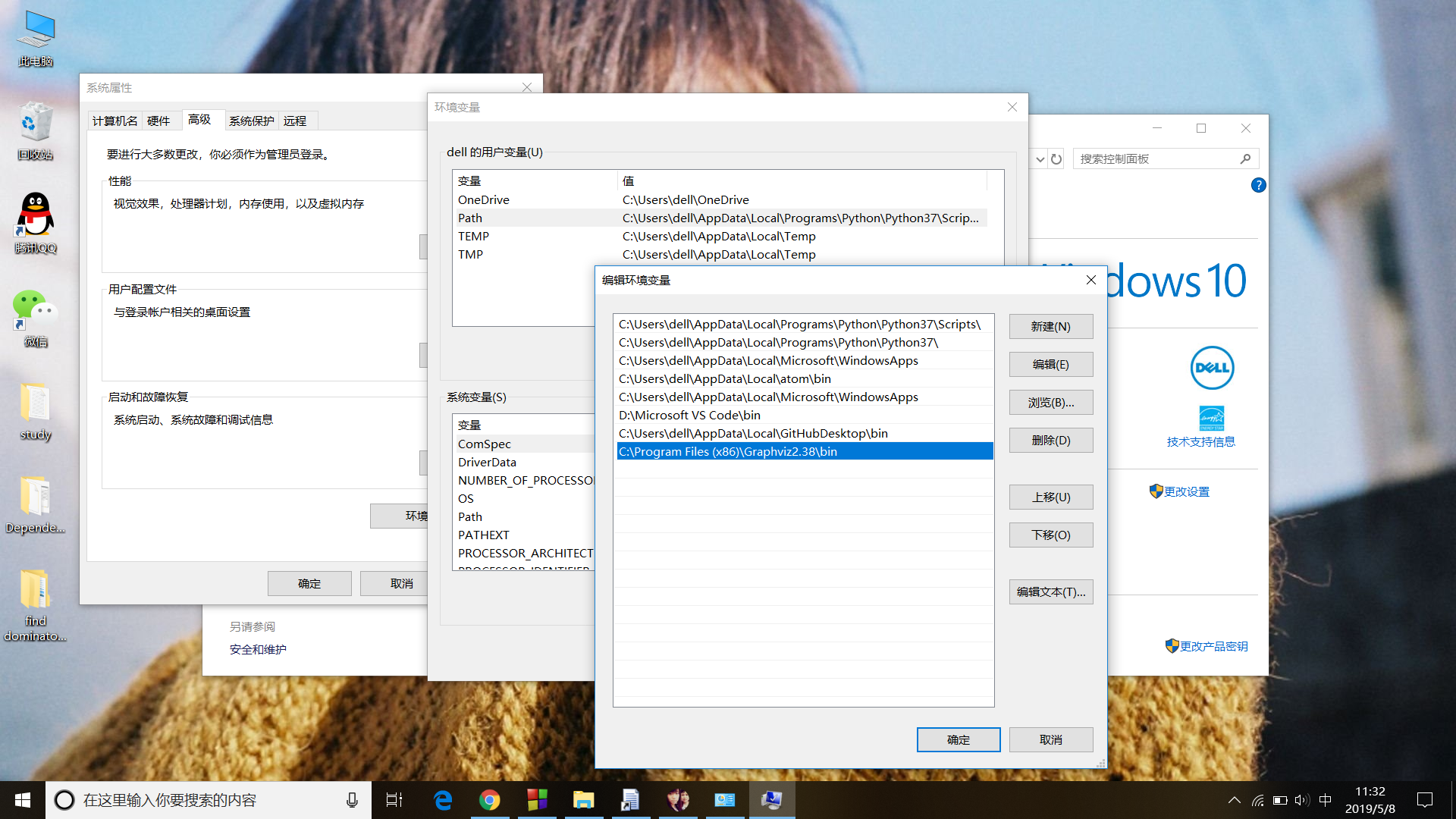Open the colorful tiles app on taskbar

click(537, 800)
